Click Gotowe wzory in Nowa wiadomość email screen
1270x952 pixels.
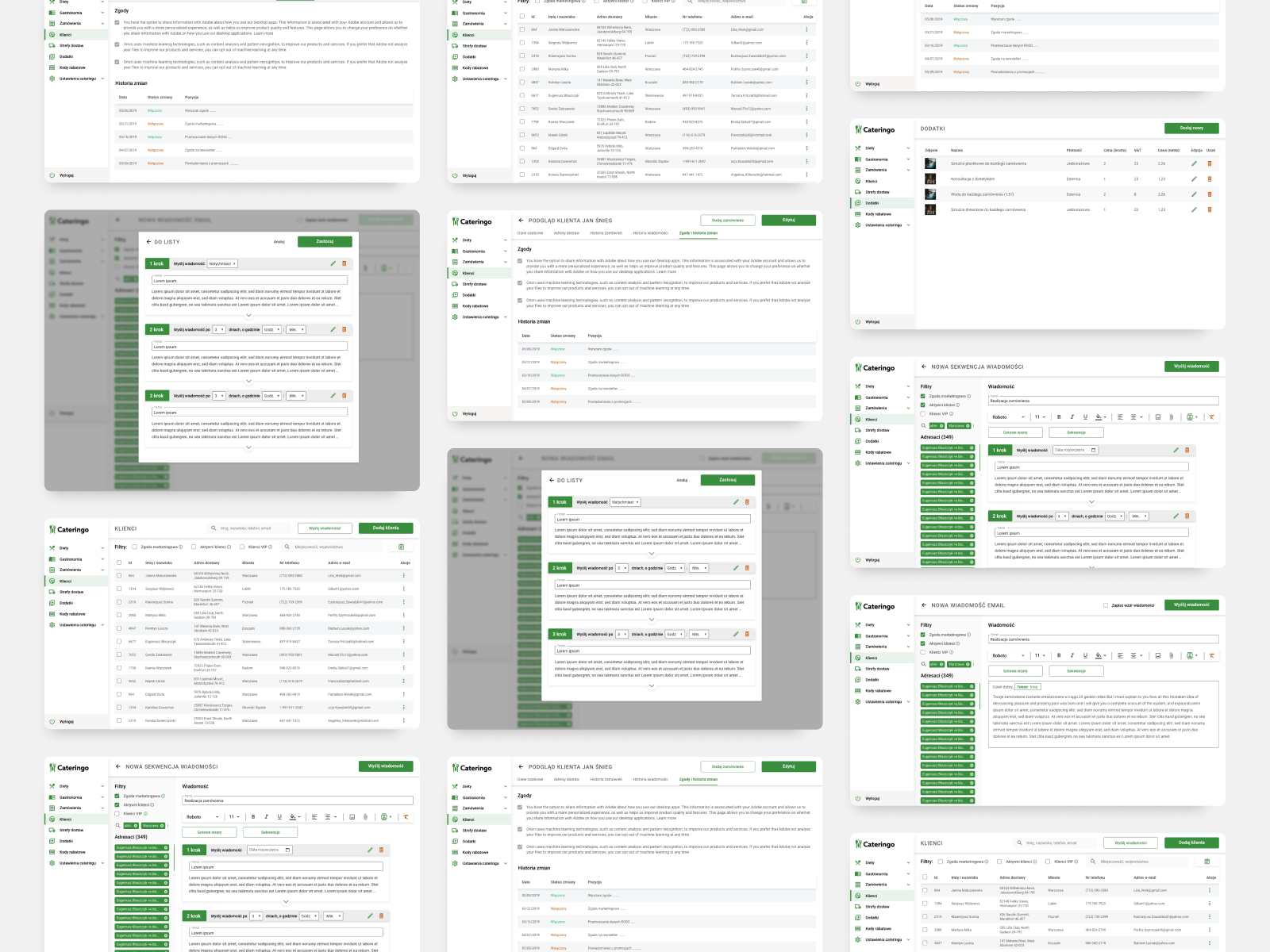pyautogui.click(x=1015, y=671)
